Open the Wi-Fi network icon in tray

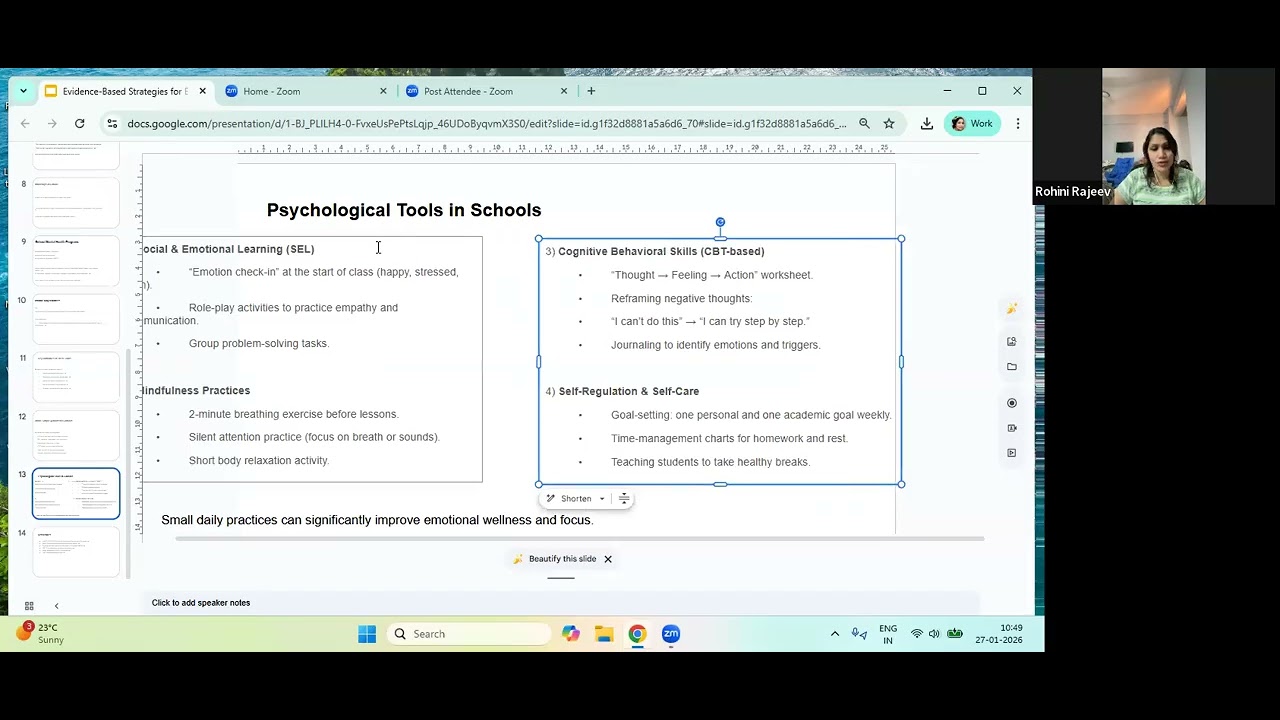coord(917,634)
